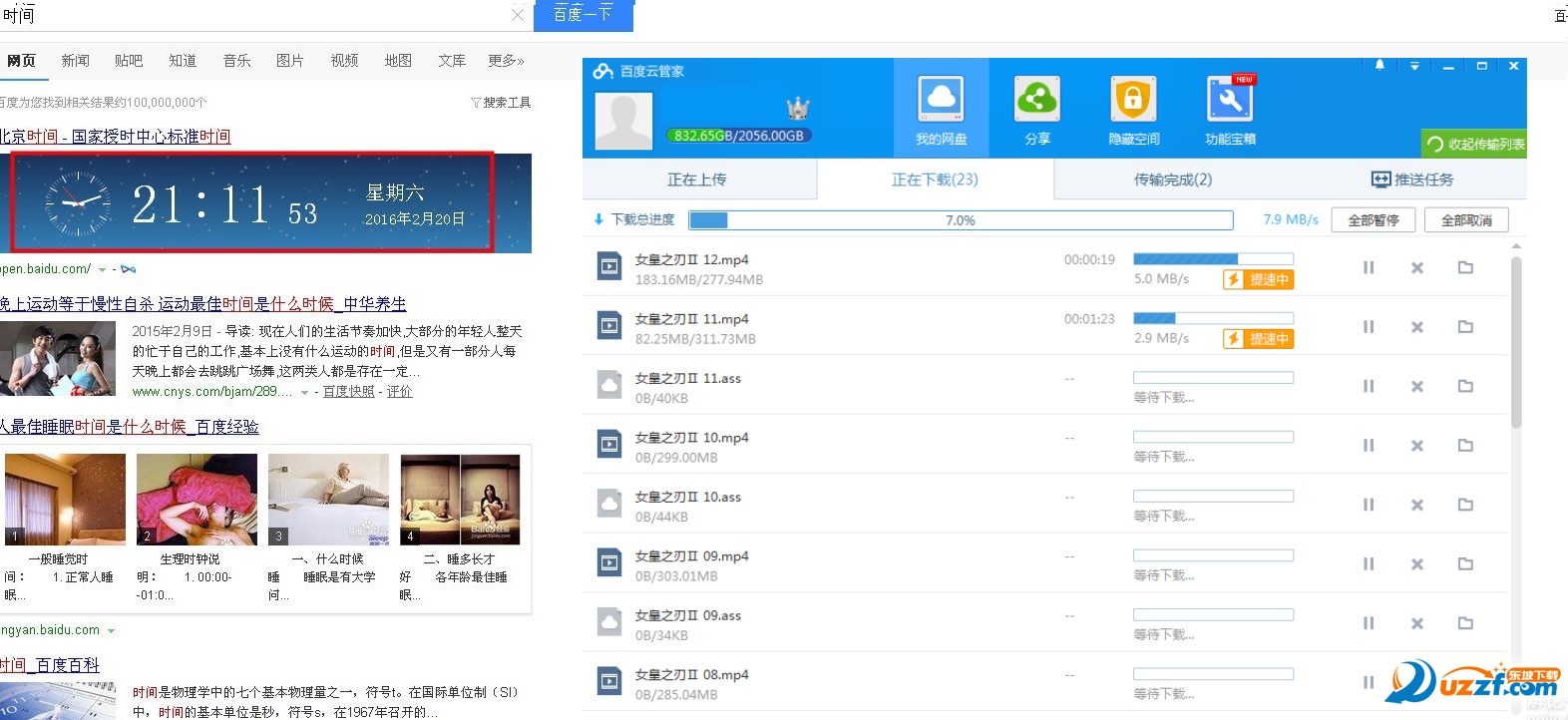Cancel download of 女皇之刃II 11.mp4

[1416, 326]
